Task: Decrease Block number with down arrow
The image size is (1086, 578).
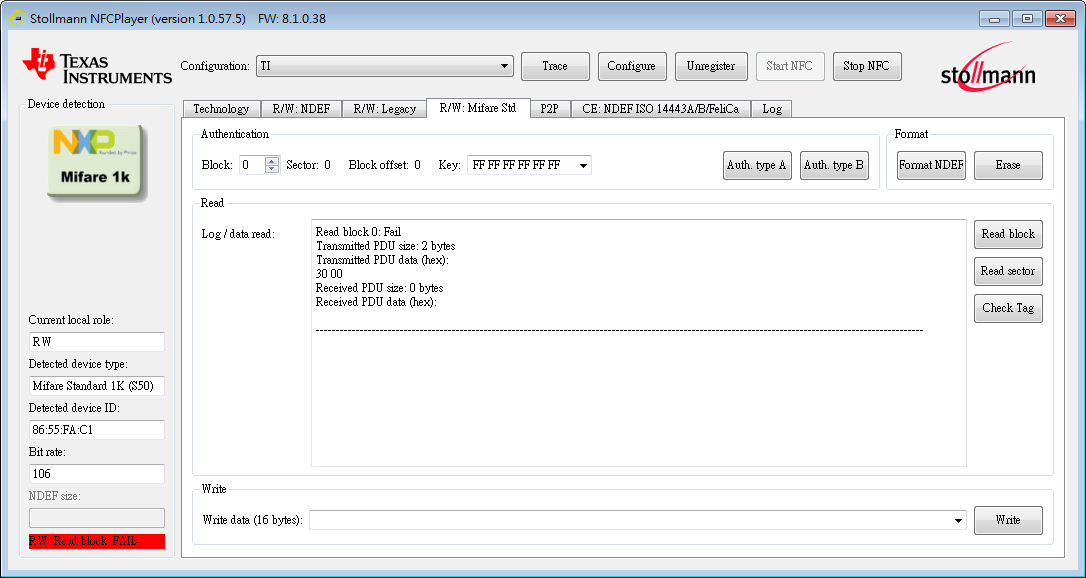Action: tap(272, 169)
